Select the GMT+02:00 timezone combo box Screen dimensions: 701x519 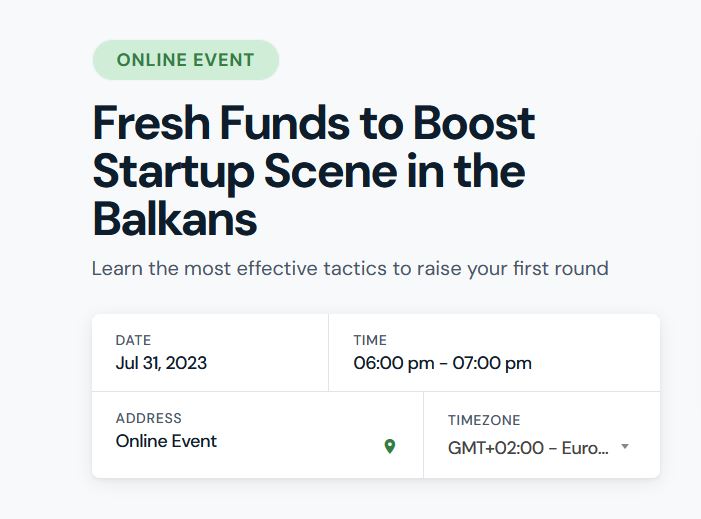click(539, 447)
